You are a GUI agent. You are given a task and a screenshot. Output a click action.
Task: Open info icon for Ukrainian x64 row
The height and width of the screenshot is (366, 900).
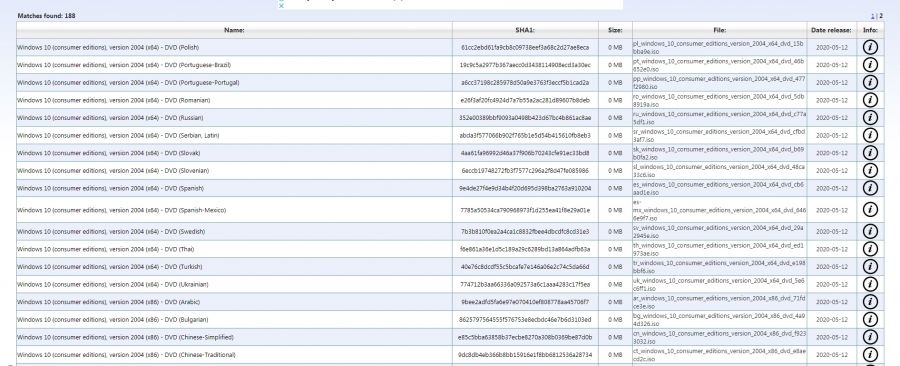(x=870, y=284)
